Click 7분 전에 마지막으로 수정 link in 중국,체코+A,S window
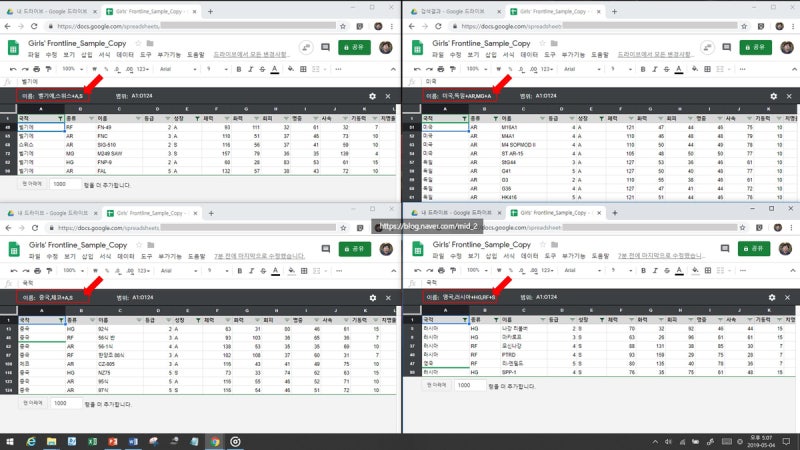The image size is (800, 450). pos(259,256)
